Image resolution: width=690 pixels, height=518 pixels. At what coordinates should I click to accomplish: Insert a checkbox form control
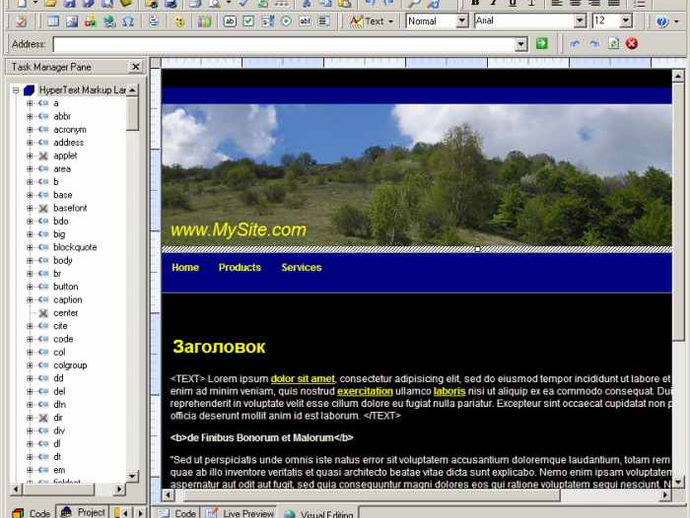click(249, 21)
